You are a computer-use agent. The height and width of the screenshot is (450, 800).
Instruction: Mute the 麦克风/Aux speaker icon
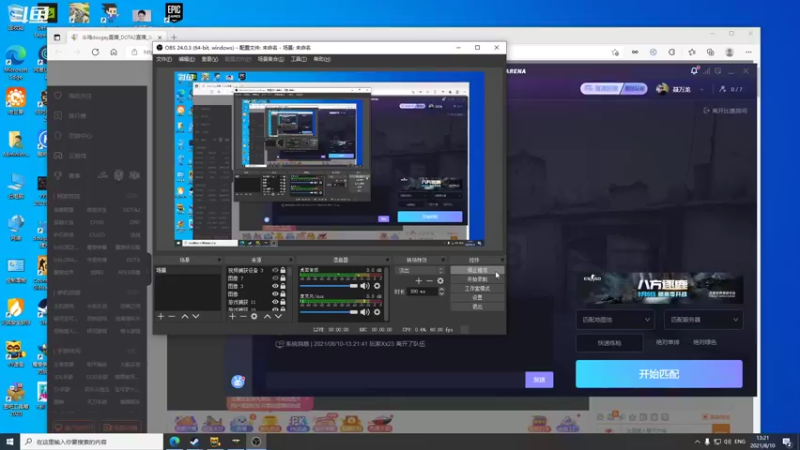tap(365, 312)
